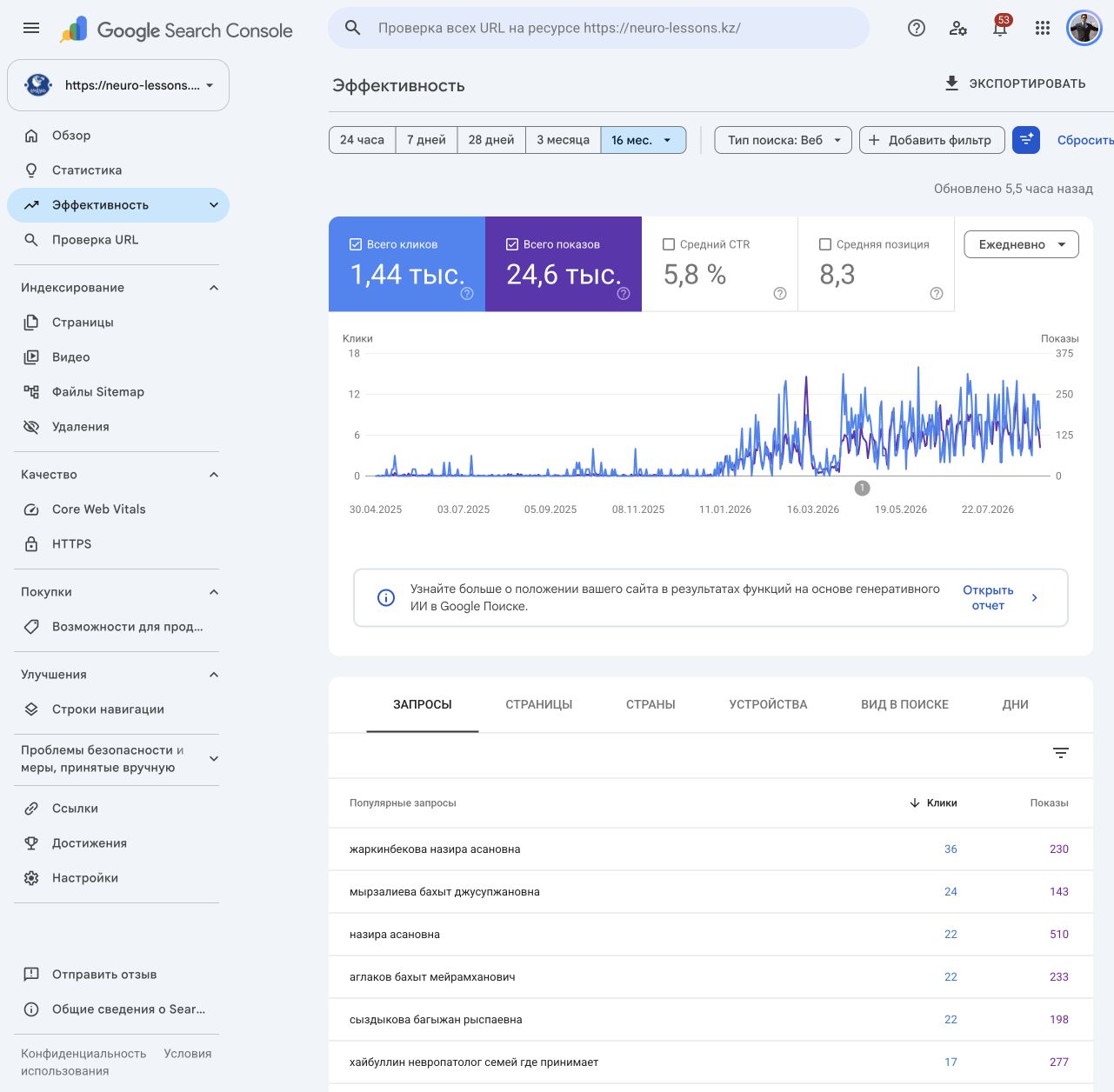Click the URL inspection search field
Viewport: 1114px width, 1092px height.
598,28
